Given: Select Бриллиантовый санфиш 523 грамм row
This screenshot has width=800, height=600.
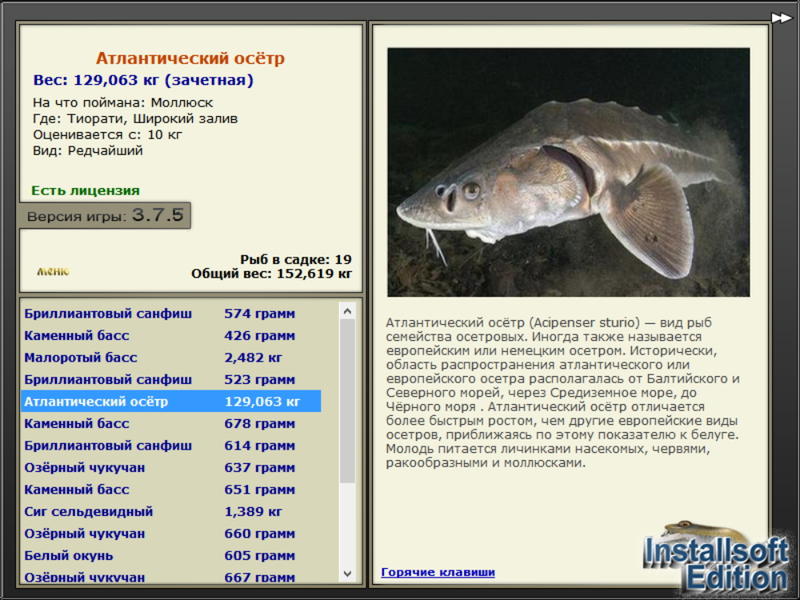Looking at the screenshot, I should (171, 380).
